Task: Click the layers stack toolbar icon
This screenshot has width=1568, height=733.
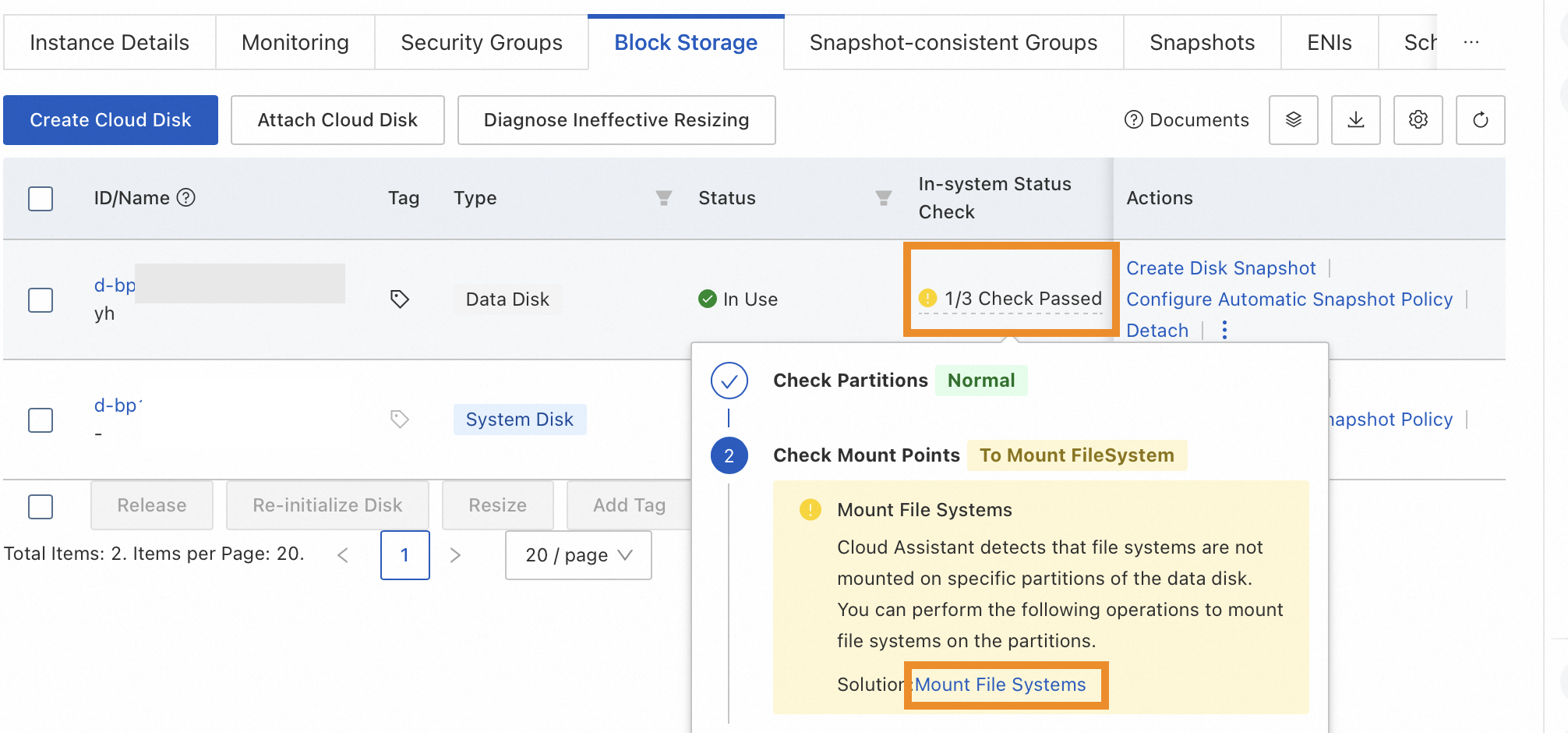Action: click(1294, 120)
